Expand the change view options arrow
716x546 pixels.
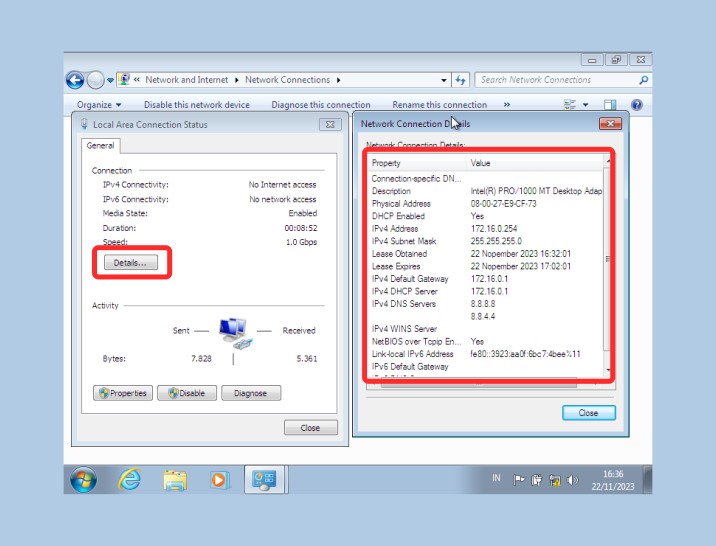pos(586,105)
